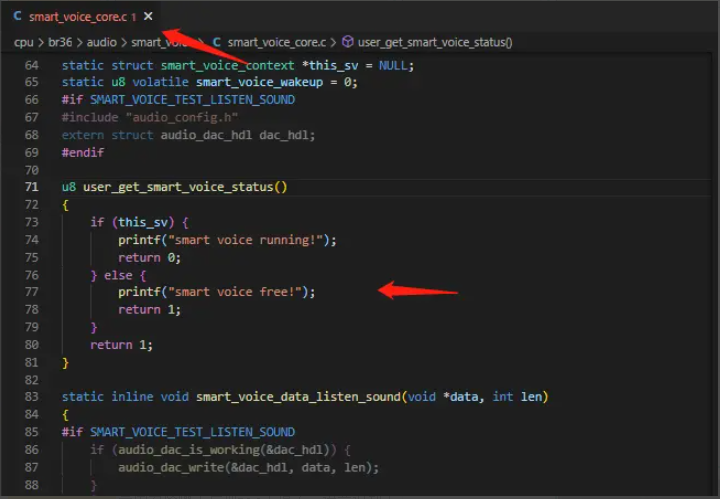Open the cpu breadcrumb folder

tap(23, 43)
